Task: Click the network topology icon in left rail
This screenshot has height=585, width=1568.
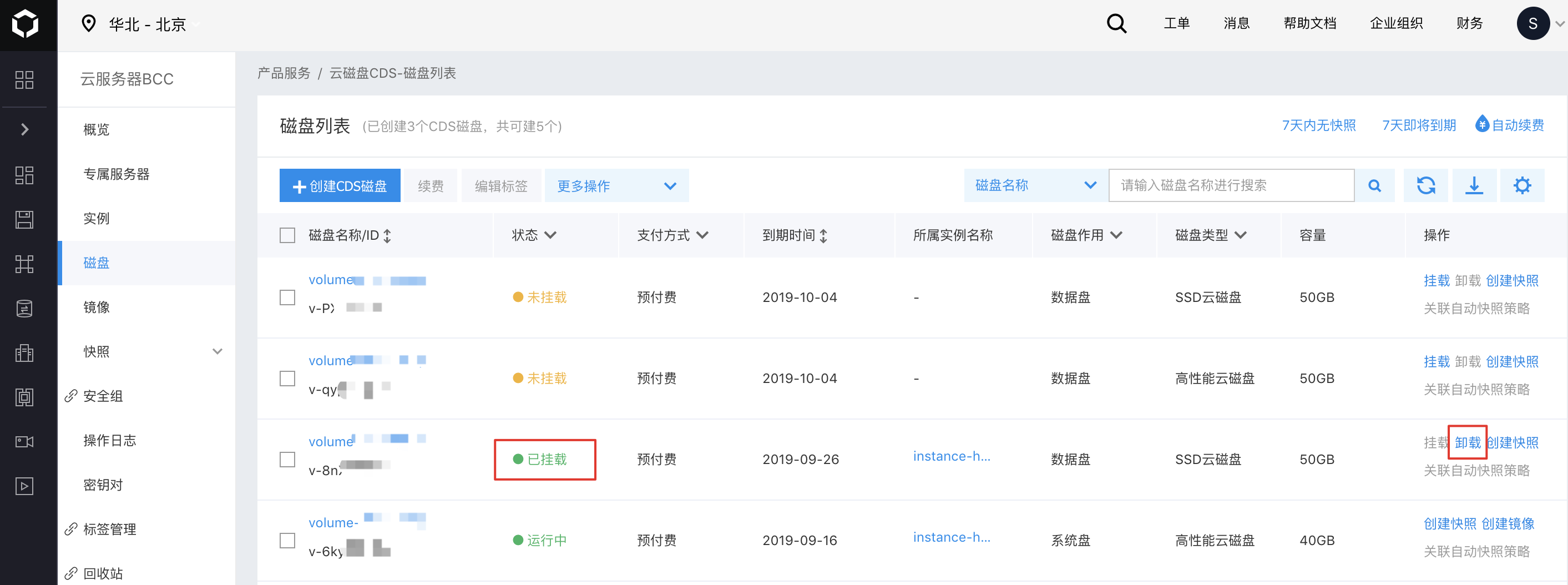Action: pos(24,264)
